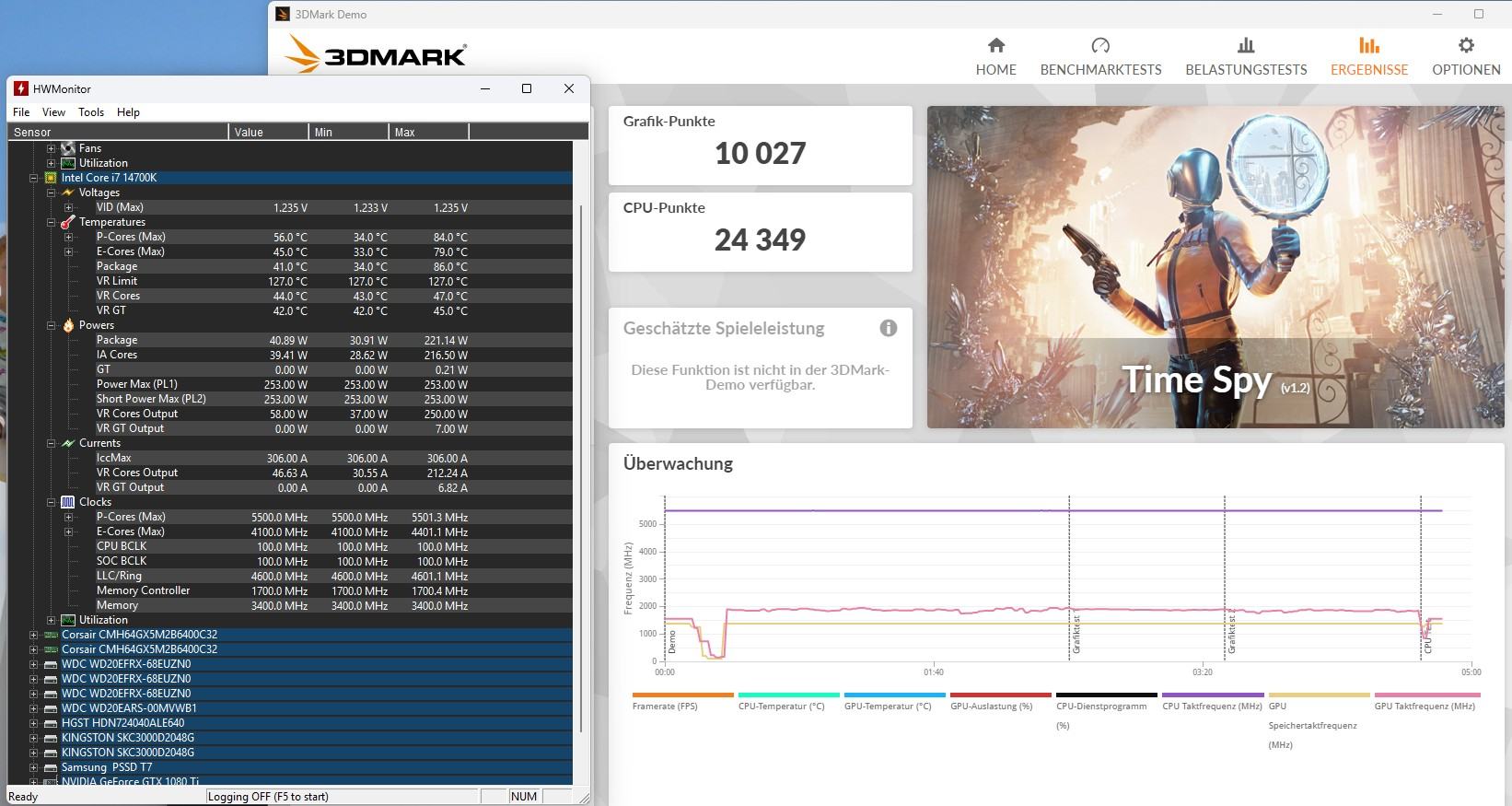Viewport: 1512px width, 806px height.
Task: Expand the VID (Max) voltage row
Action: click(x=68, y=207)
